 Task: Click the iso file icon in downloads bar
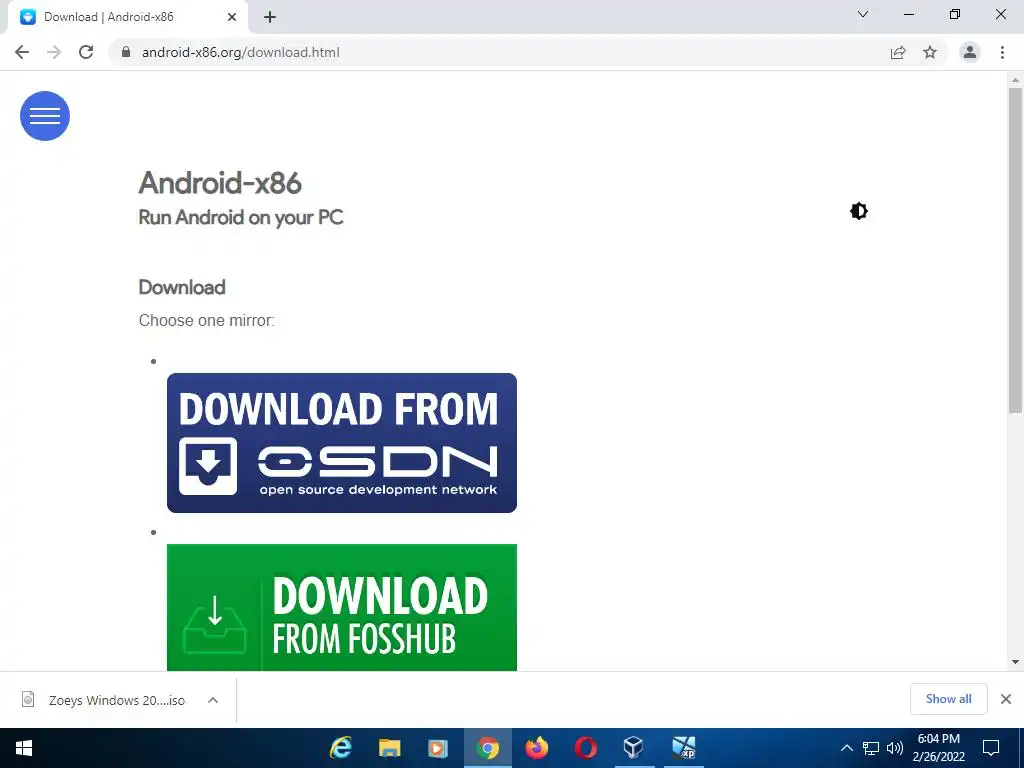28,699
